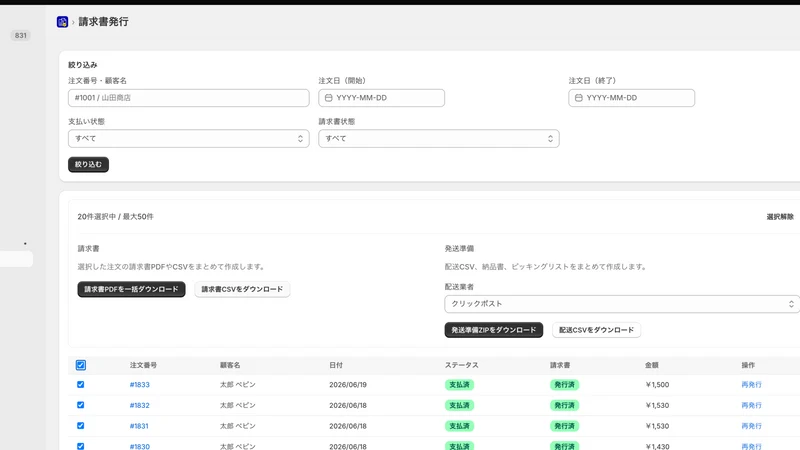Focus the 注文番号・顧客名 search field

[x=189, y=98]
